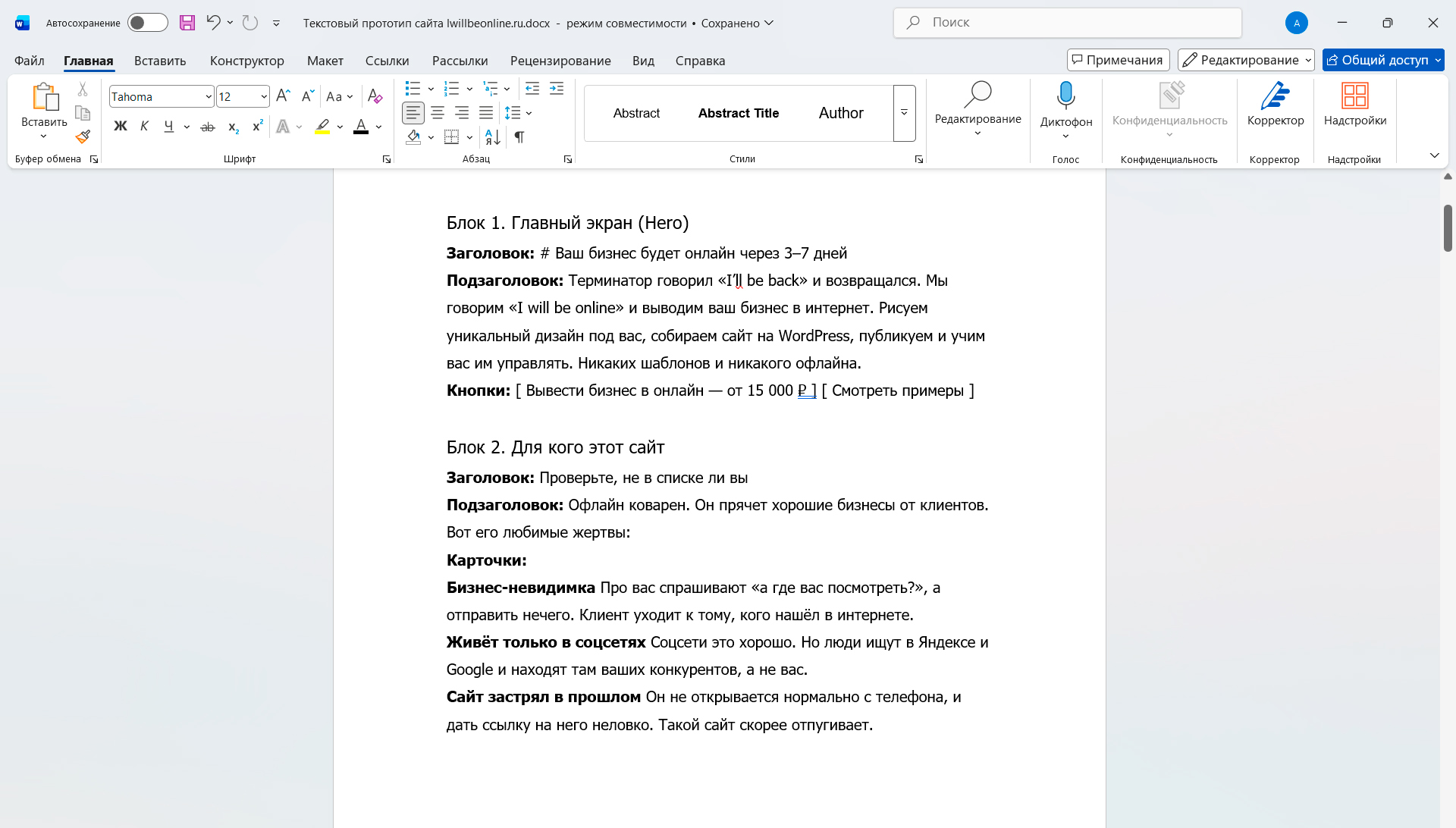Click the Cut scissors icon
The height and width of the screenshot is (828, 1456).
[x=83, y=89]
